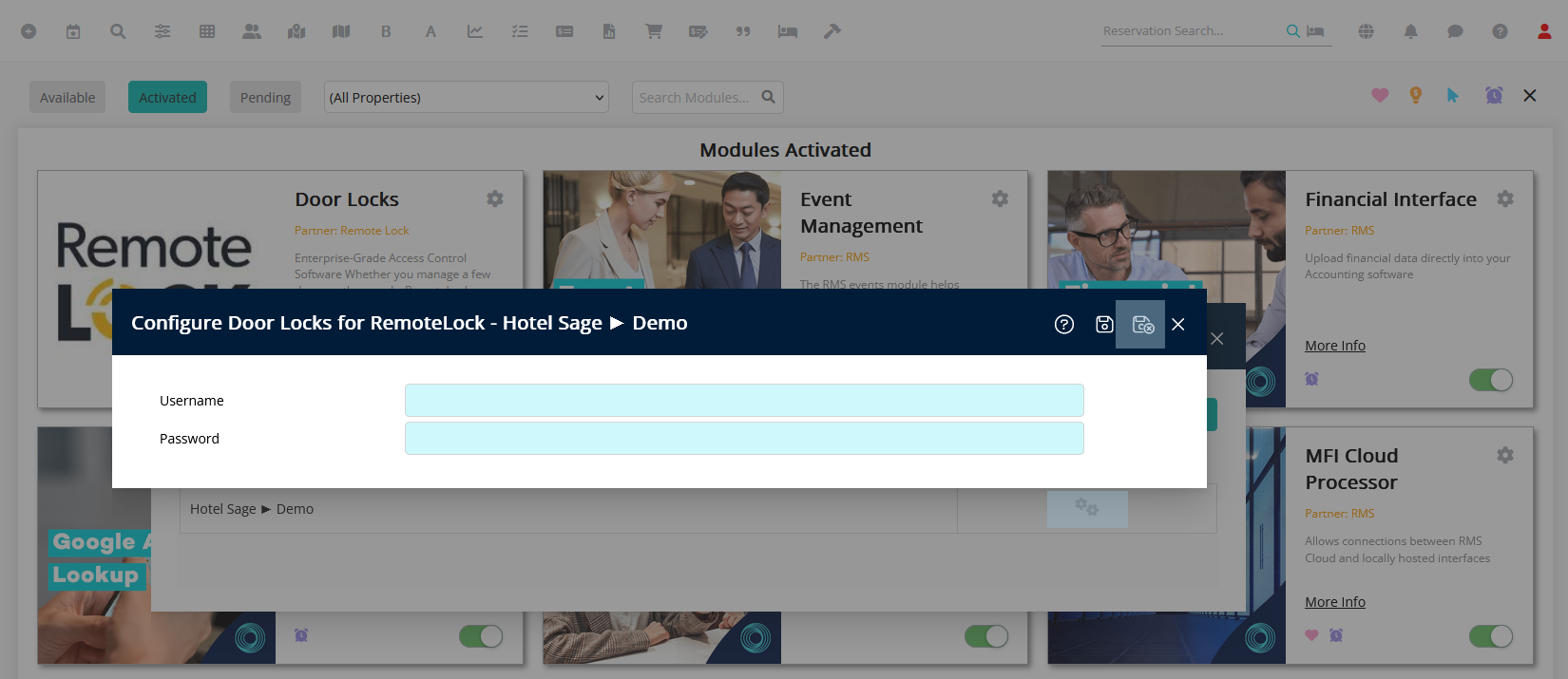Open the line chart icon in toolbar
1568x679 pixels.
tap(475, 31)
